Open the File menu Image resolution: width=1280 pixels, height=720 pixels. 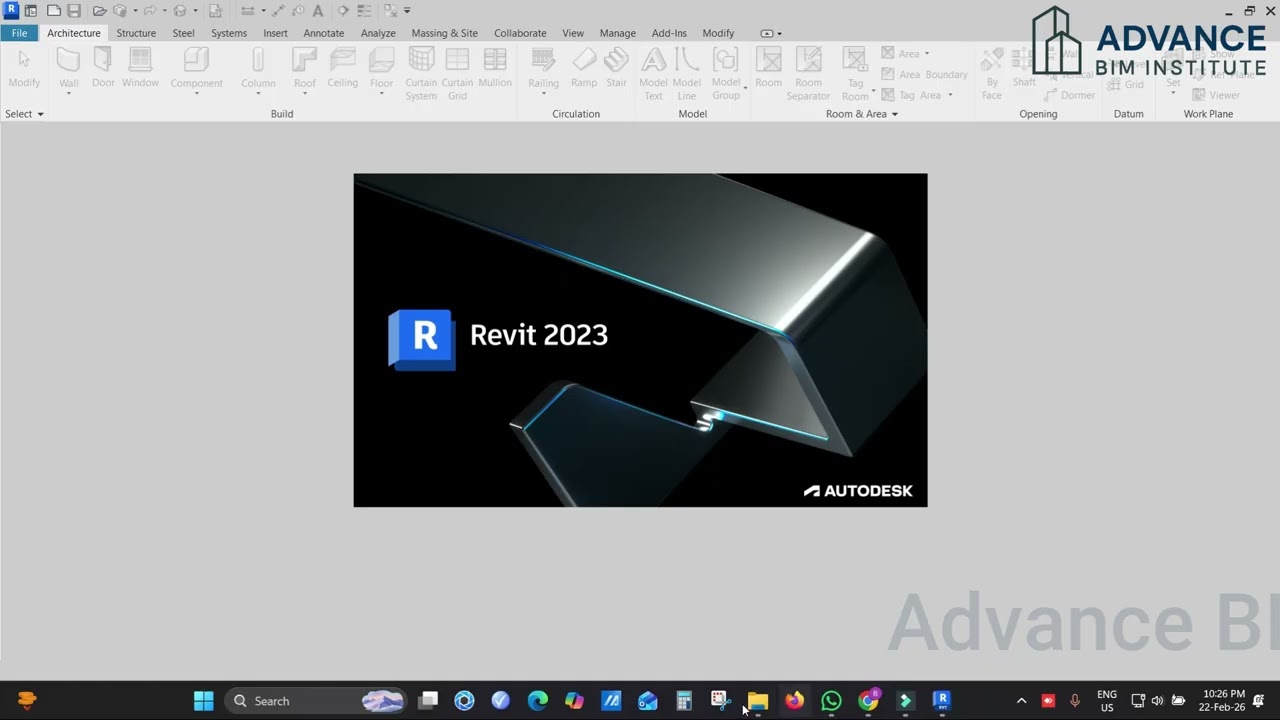tap(19, 33)
